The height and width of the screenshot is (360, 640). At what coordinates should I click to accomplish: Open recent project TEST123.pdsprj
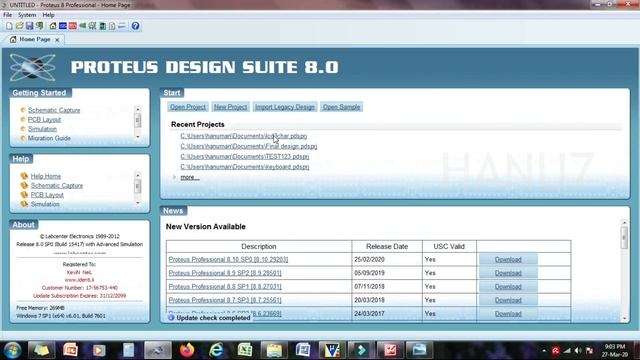[244, 156]
